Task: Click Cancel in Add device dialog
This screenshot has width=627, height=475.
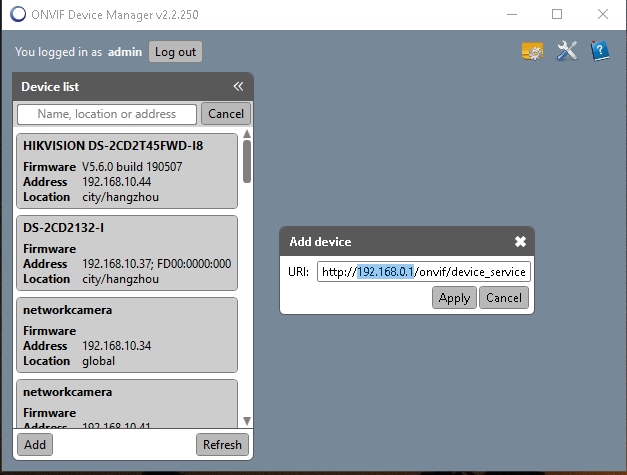Action: tap(504, 298)
